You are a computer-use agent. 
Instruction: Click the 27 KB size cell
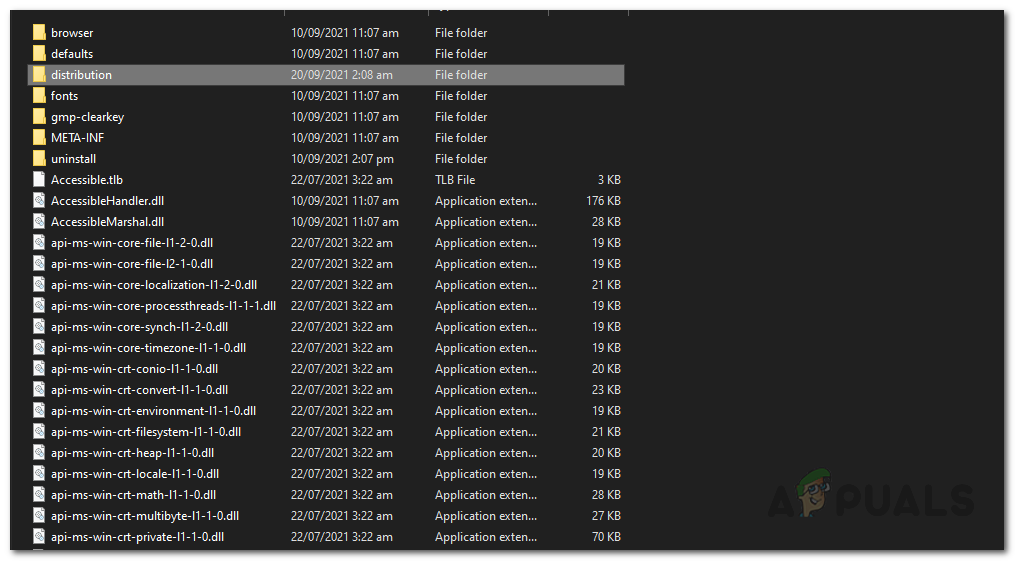point(606,516)
